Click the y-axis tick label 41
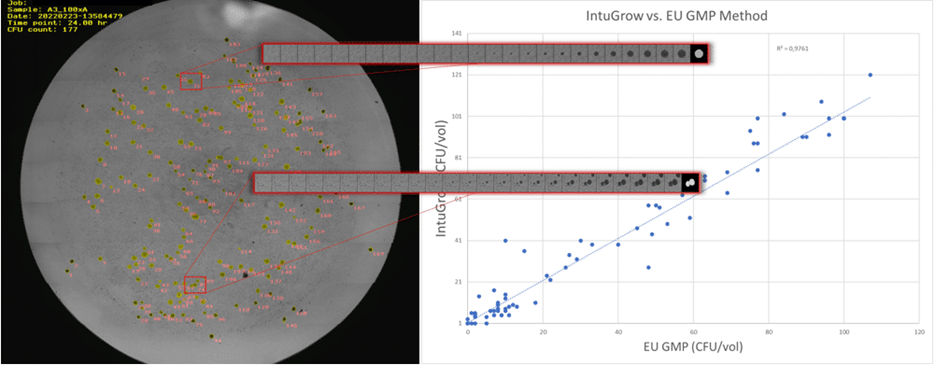 pos(458,241)
